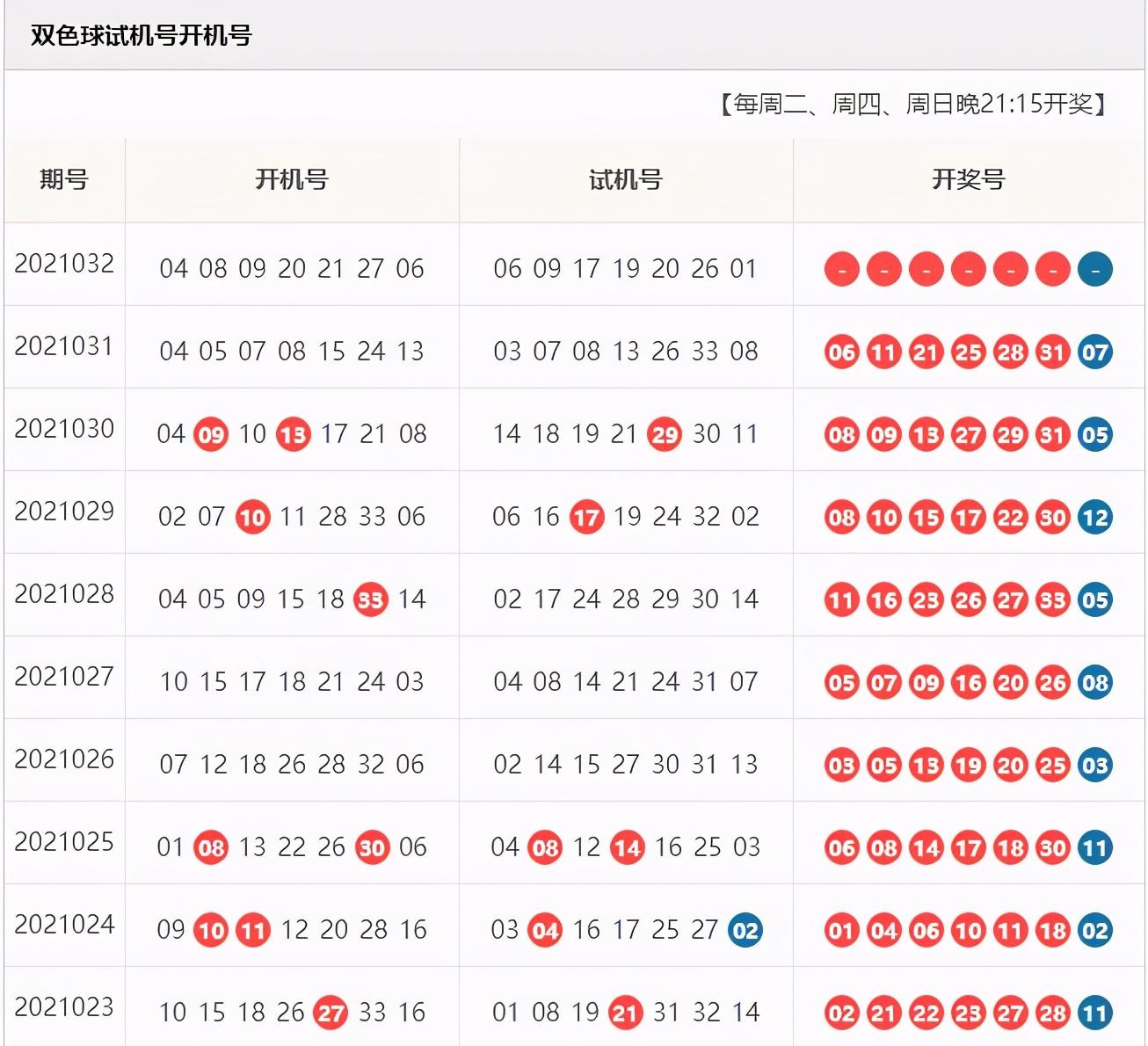Click blue ball 07 in the 2021031 开奖号 cell

[1094, 352]
